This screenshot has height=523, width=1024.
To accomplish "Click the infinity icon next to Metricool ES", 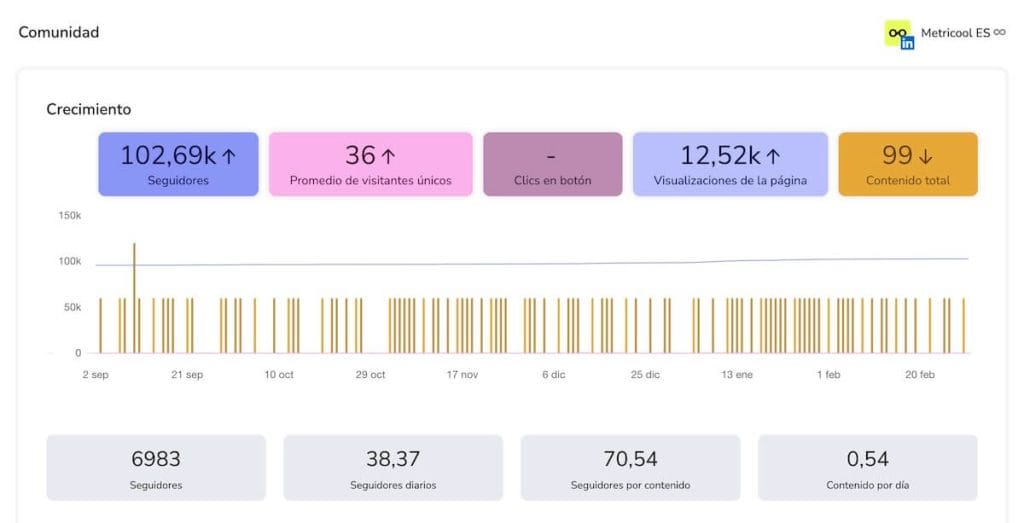I will [x=999, y=32].
